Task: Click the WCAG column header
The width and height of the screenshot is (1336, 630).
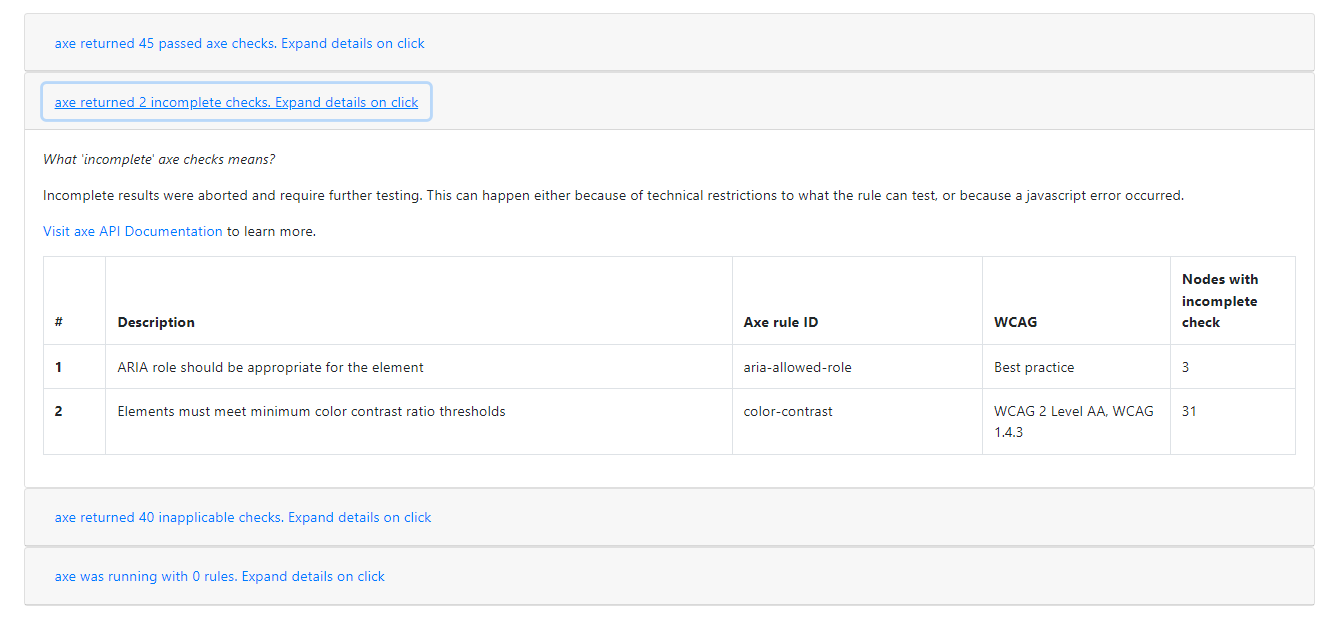Action: [x=1015, y=322]
